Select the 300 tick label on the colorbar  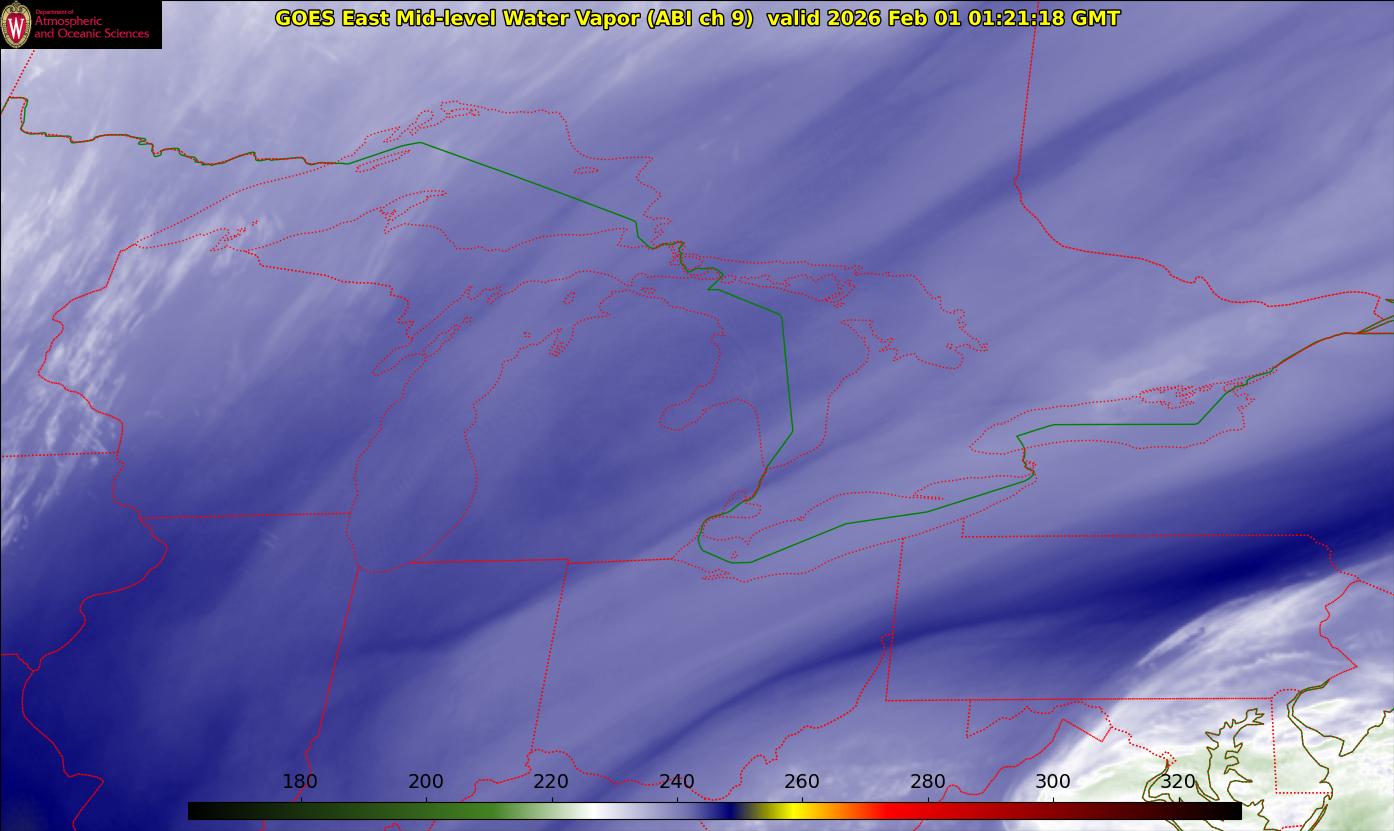[x=1053, y=782]
